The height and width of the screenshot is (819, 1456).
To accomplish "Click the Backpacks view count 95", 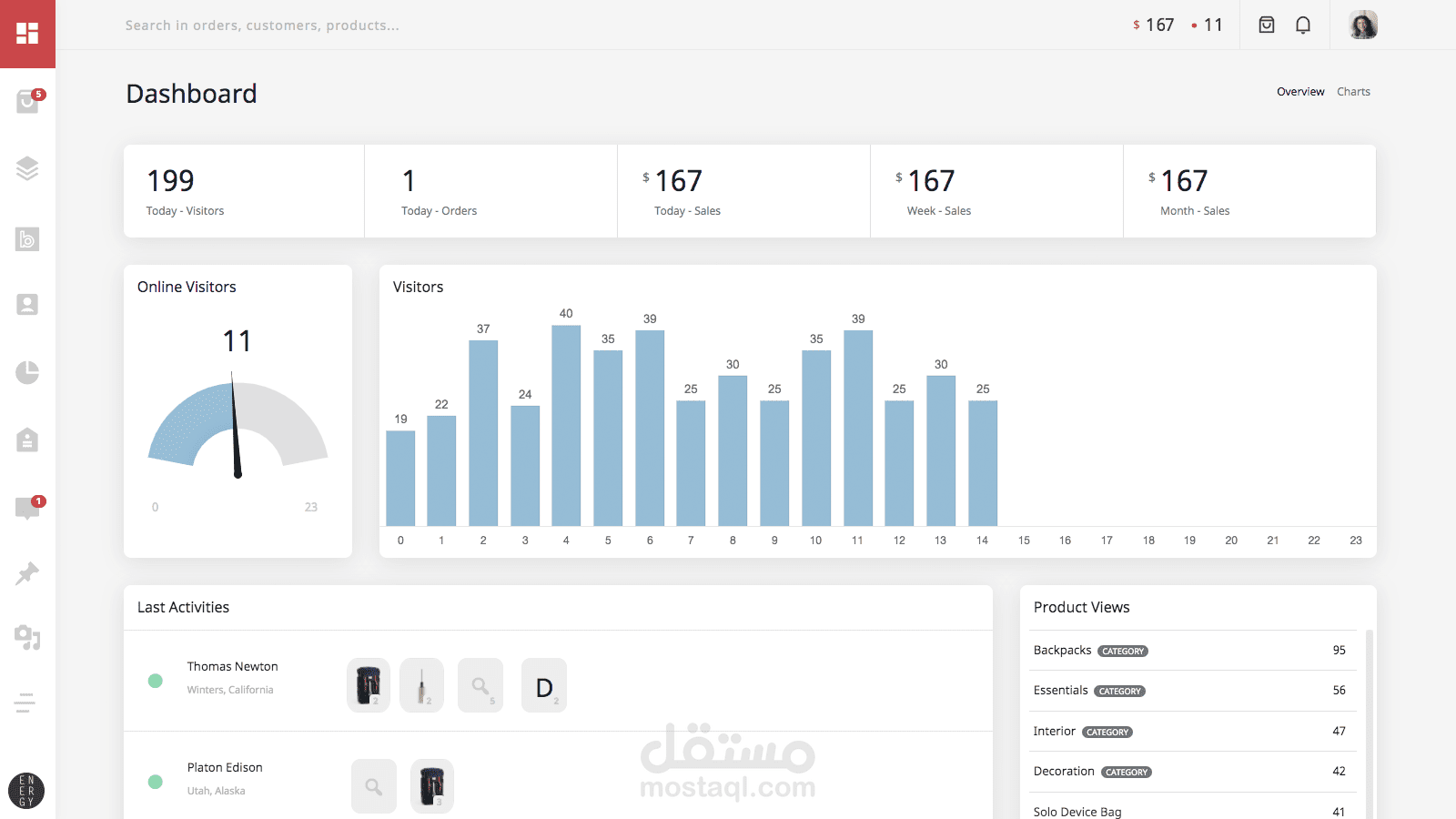I will [1339, 651].
